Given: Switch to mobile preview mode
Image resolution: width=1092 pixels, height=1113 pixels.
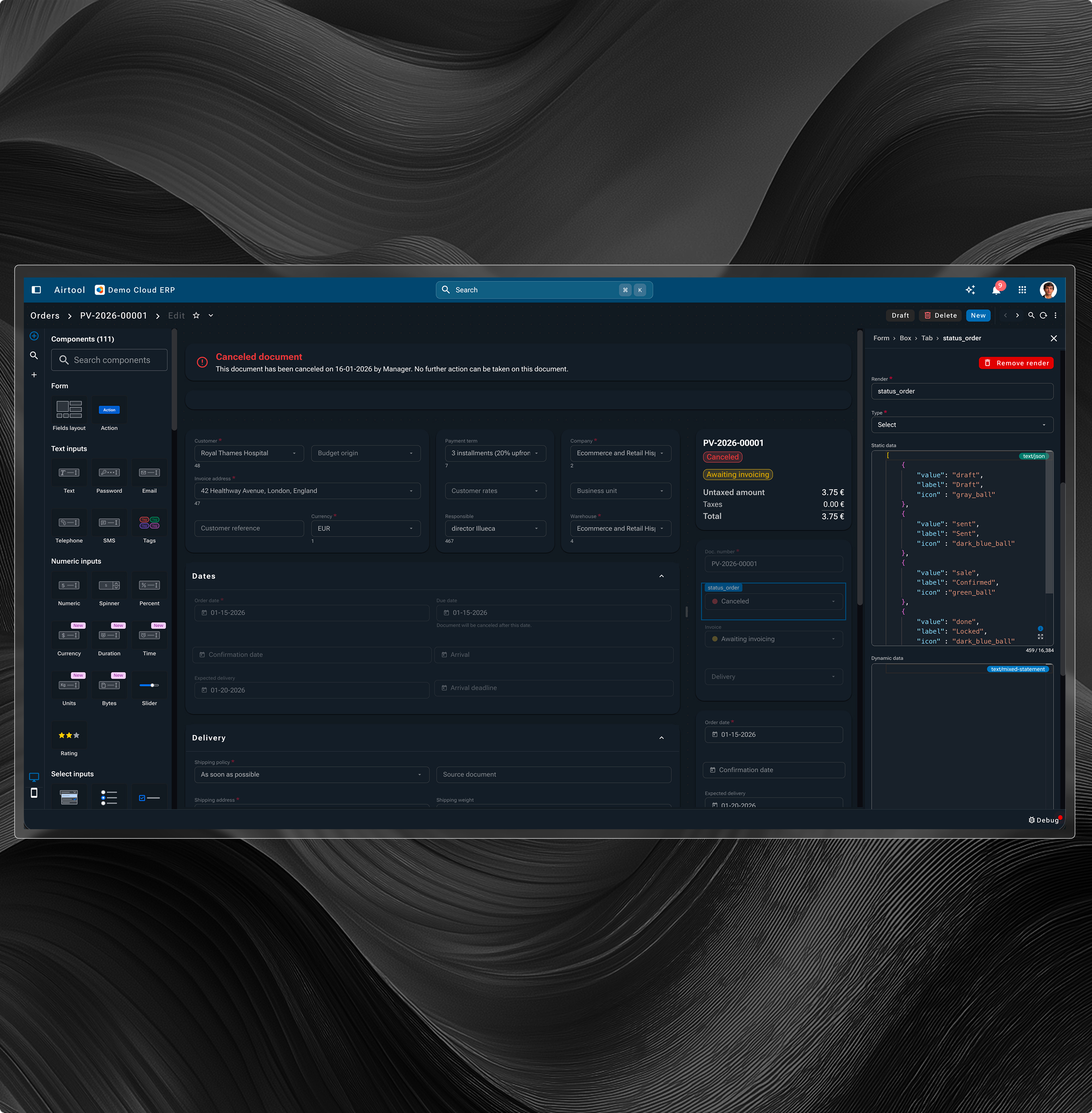Looking at the screenshot, I should (34, 793).
